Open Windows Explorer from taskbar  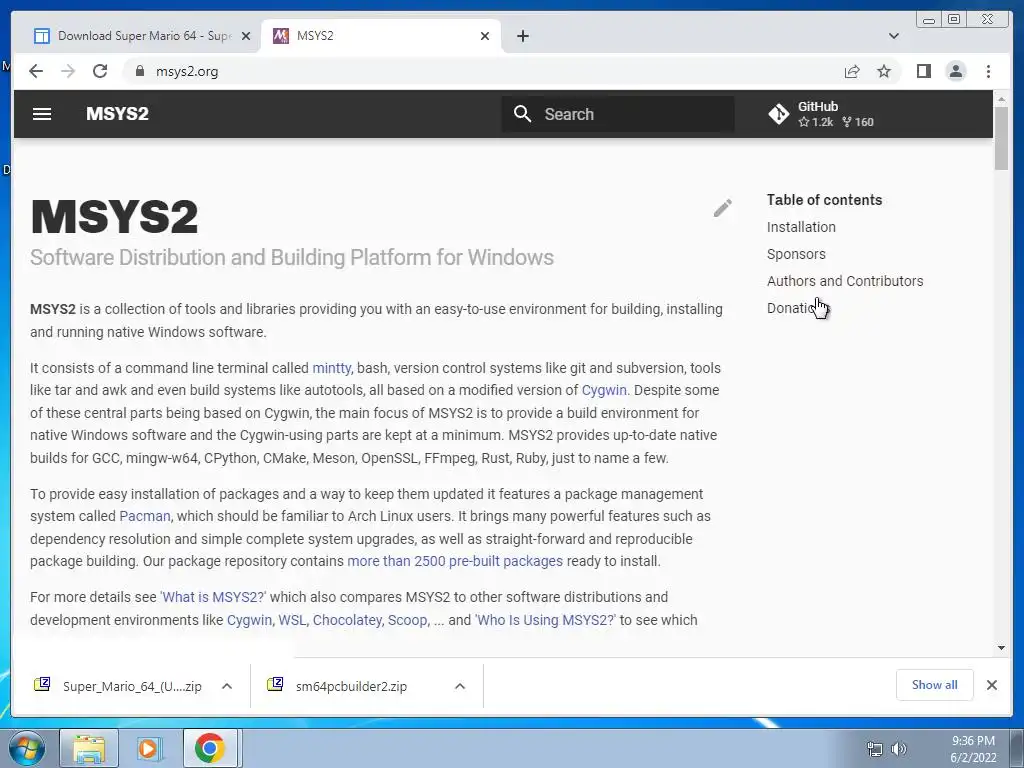pyautogui.click(x=89, y=748)
